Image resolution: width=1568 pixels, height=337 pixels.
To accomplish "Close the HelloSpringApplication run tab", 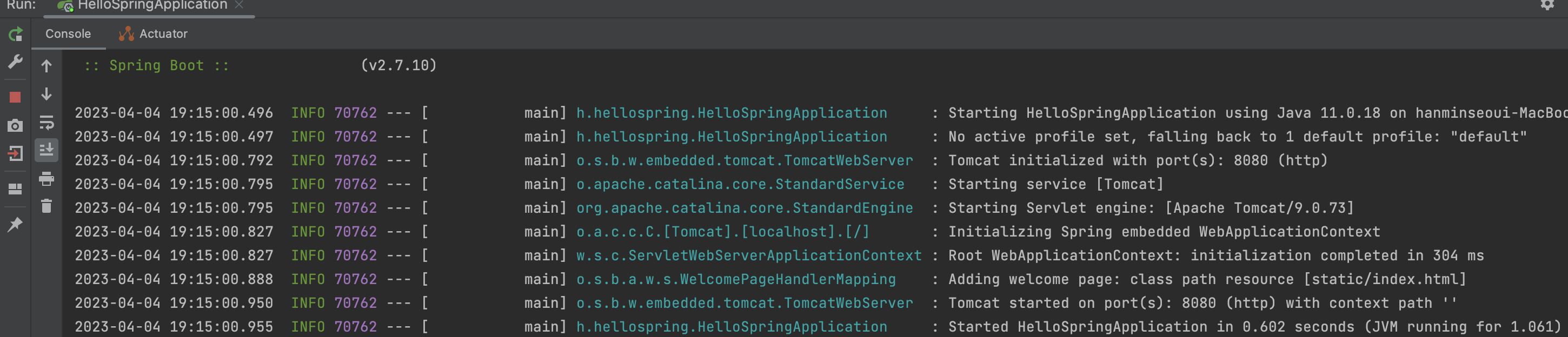I will pos(238,5).
